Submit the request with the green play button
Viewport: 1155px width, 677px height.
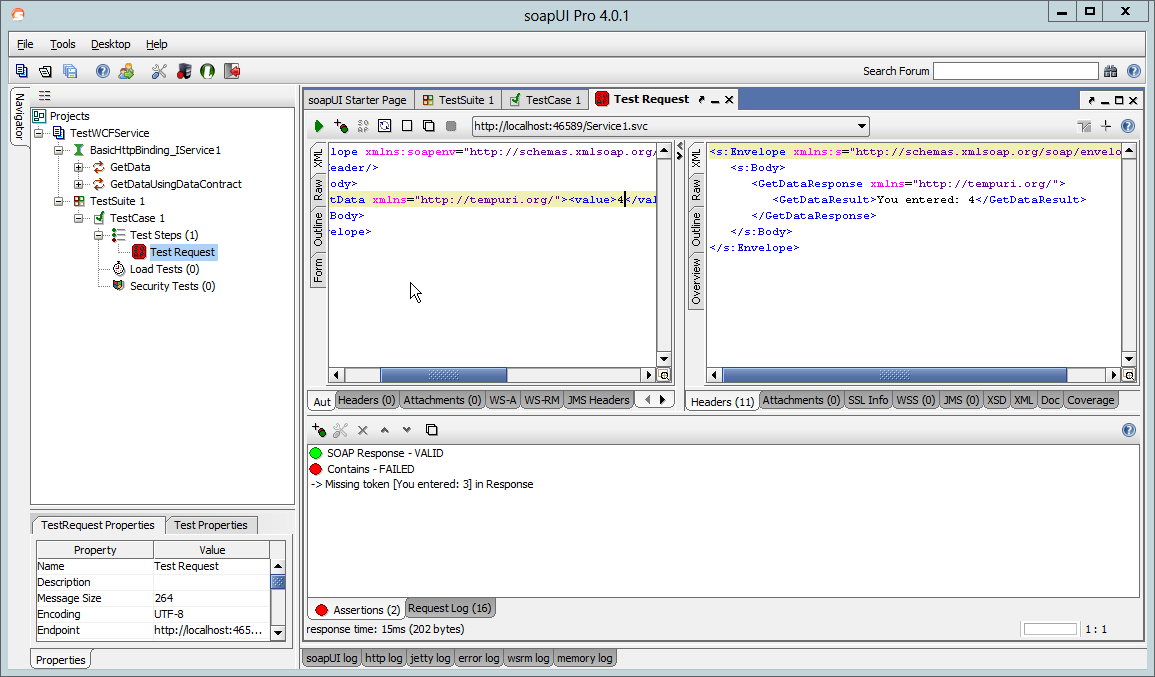319,126
